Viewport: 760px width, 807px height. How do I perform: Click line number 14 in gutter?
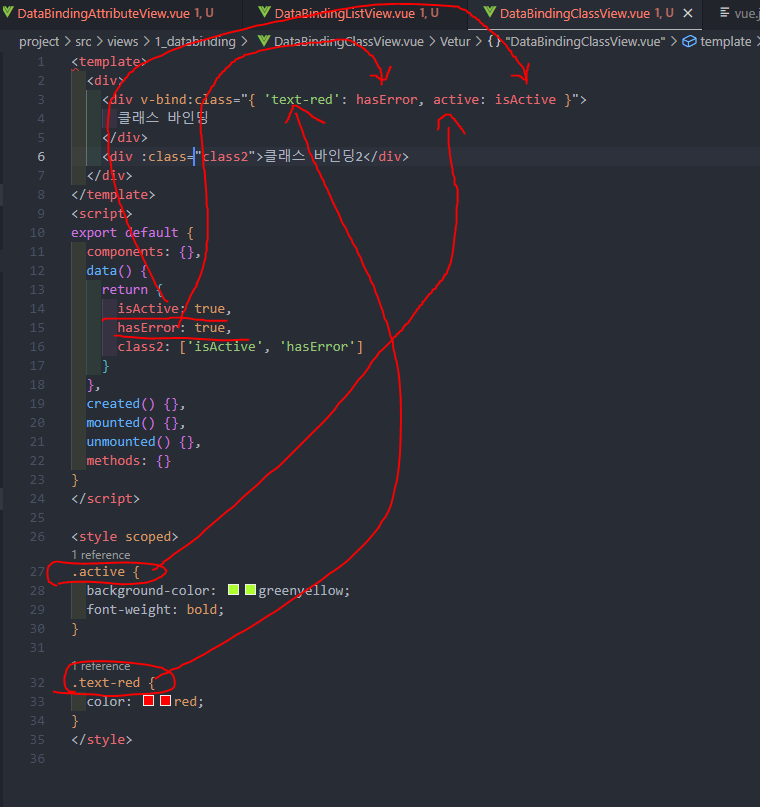tap(37, 309)
